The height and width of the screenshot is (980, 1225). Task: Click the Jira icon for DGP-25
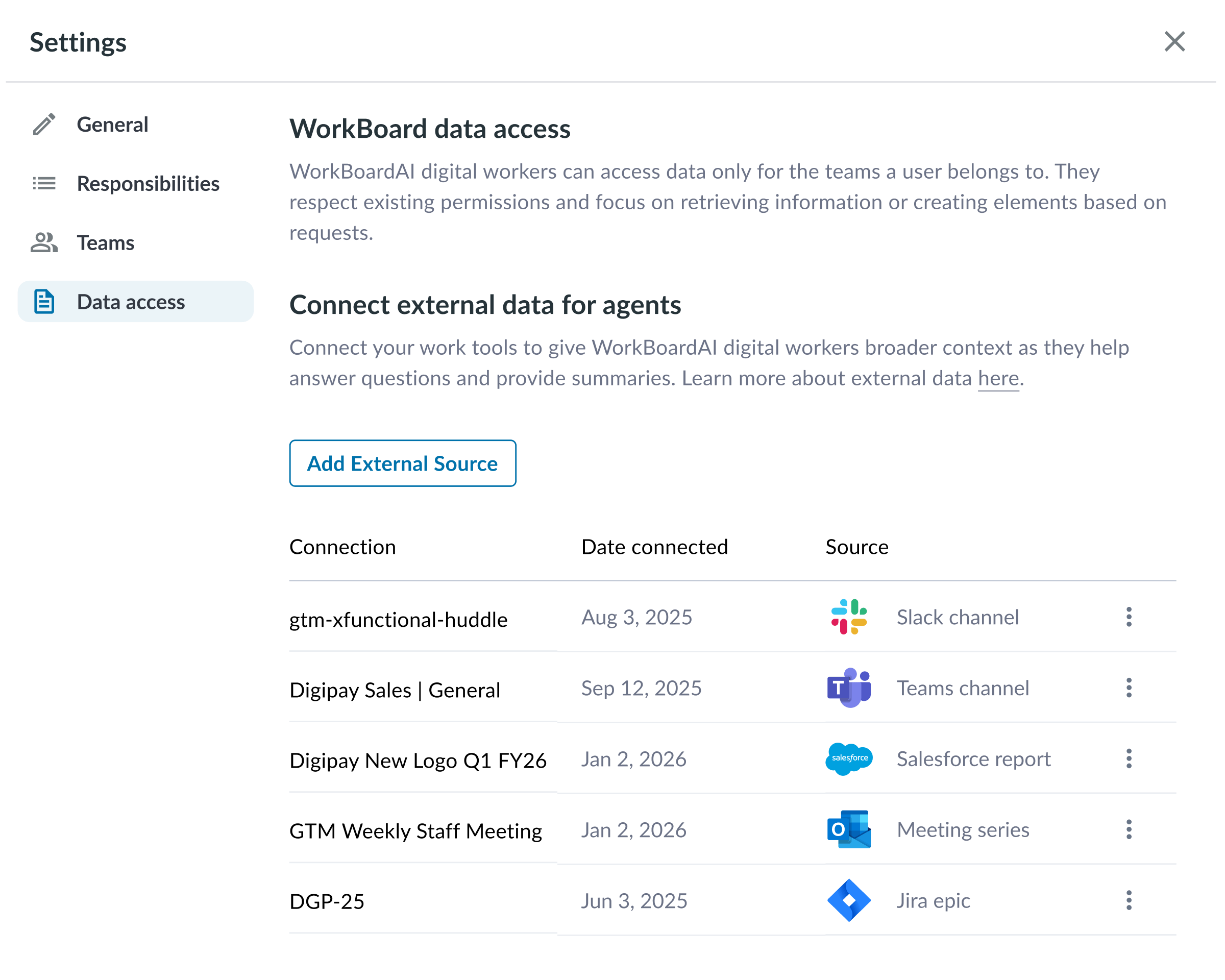[849, 900]
